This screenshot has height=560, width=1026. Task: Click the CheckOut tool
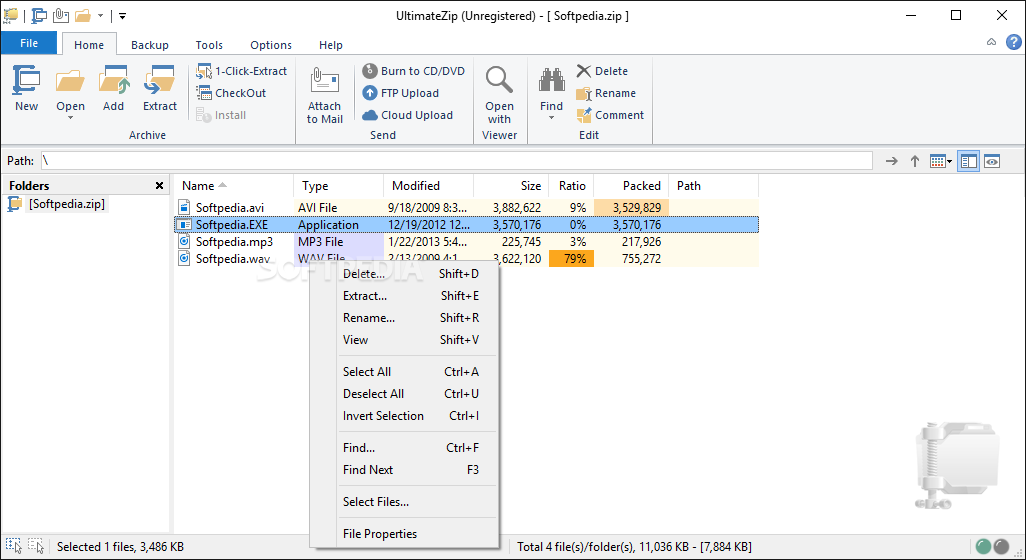tap(231, 93)
